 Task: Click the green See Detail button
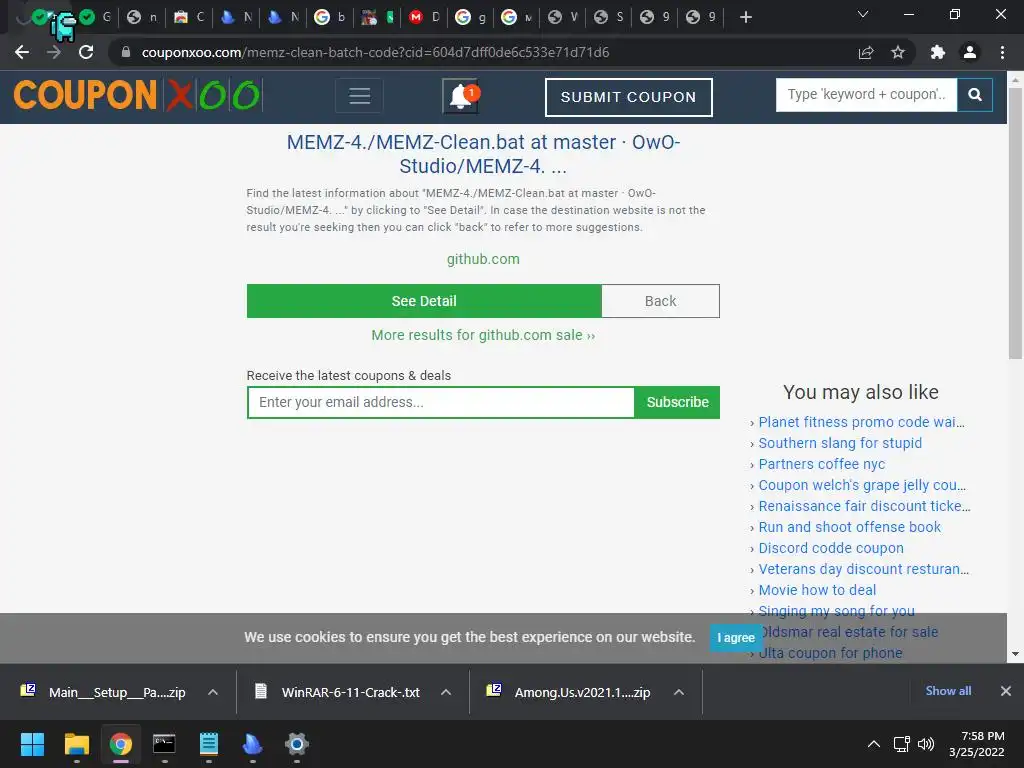tap(424, 301)
